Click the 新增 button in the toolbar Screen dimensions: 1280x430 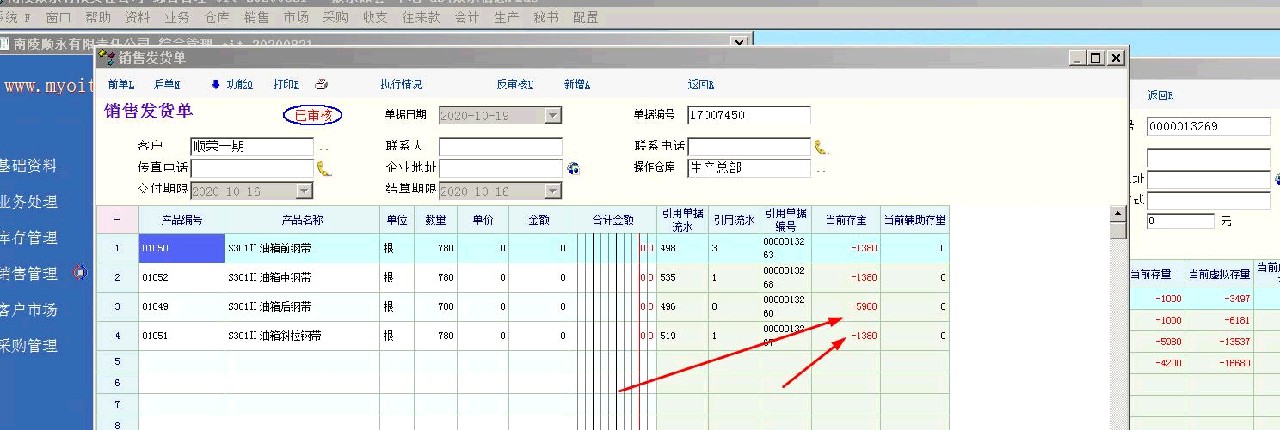[577, 85]
